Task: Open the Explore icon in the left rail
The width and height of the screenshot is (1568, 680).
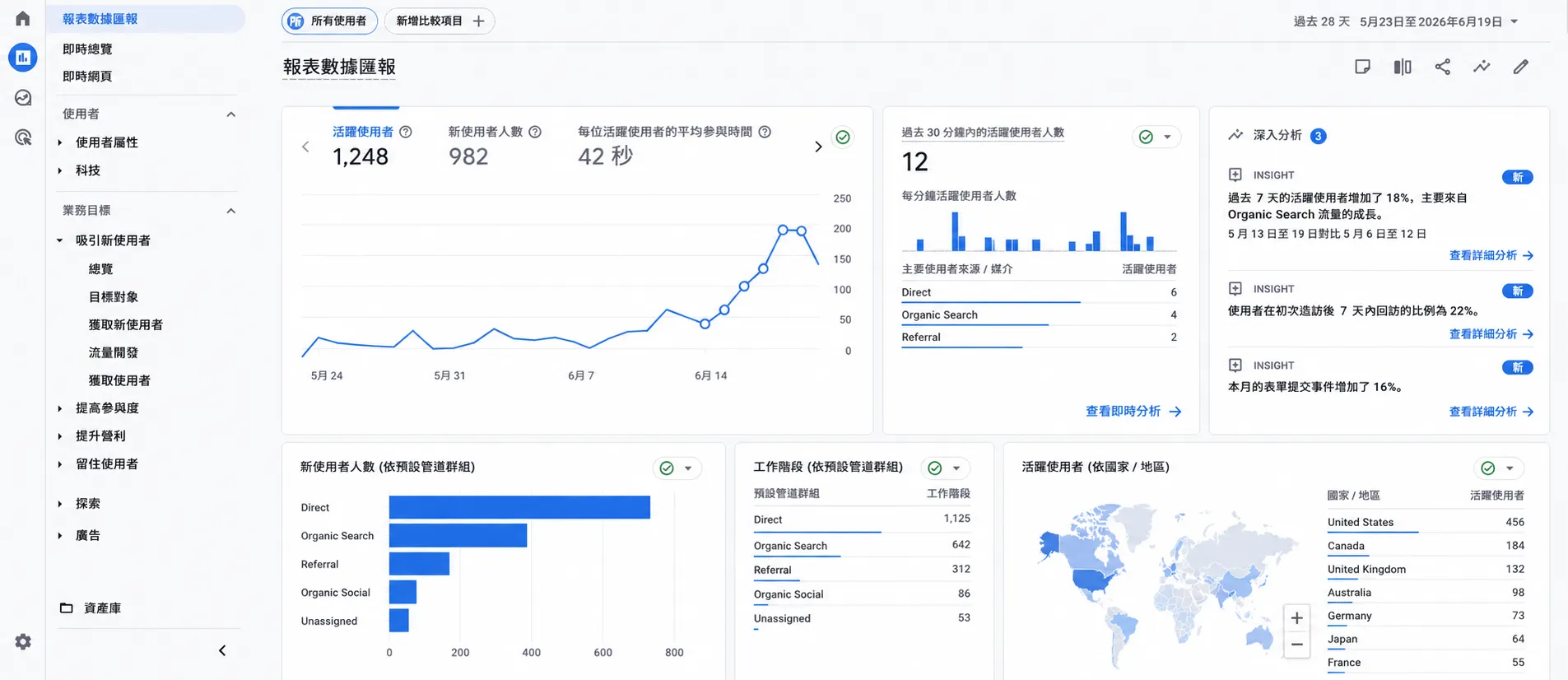Action: [23, 98]
